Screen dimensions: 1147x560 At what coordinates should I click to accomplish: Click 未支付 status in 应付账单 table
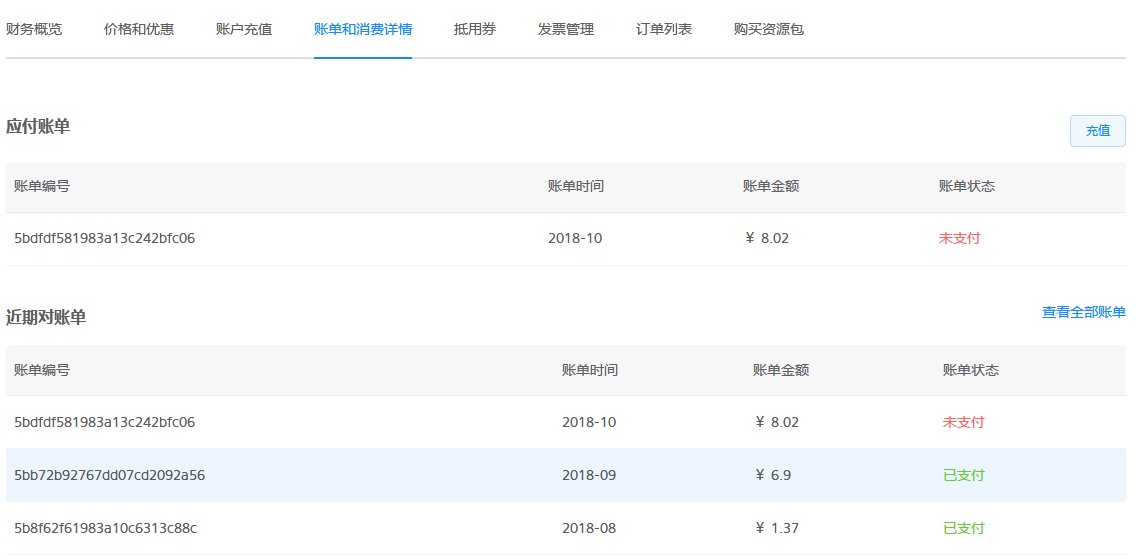pos(959,238)
